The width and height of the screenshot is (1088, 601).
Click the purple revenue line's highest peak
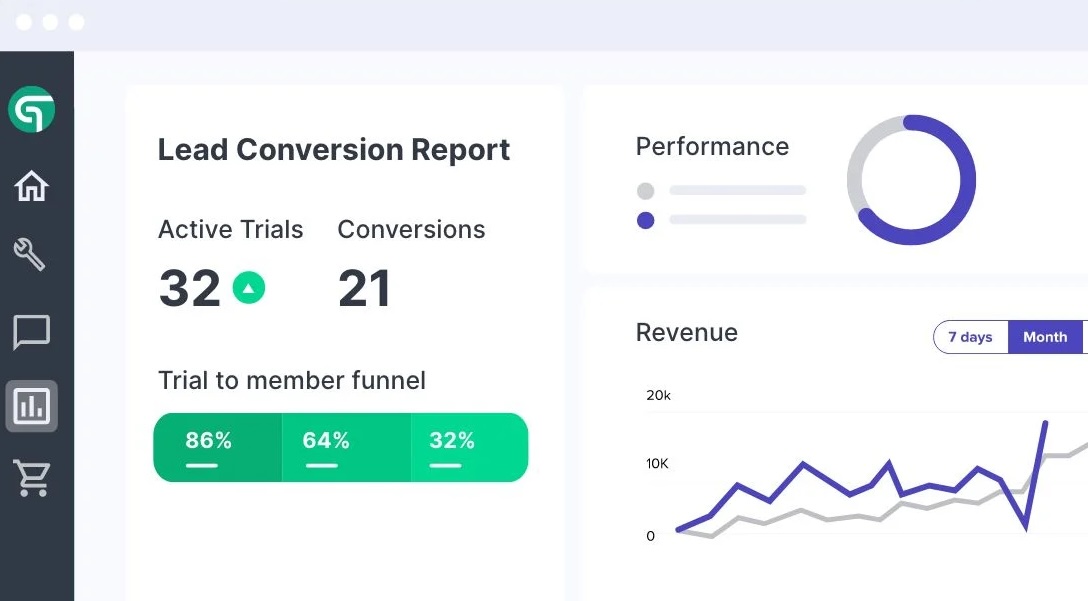(x=1045, y=423)
